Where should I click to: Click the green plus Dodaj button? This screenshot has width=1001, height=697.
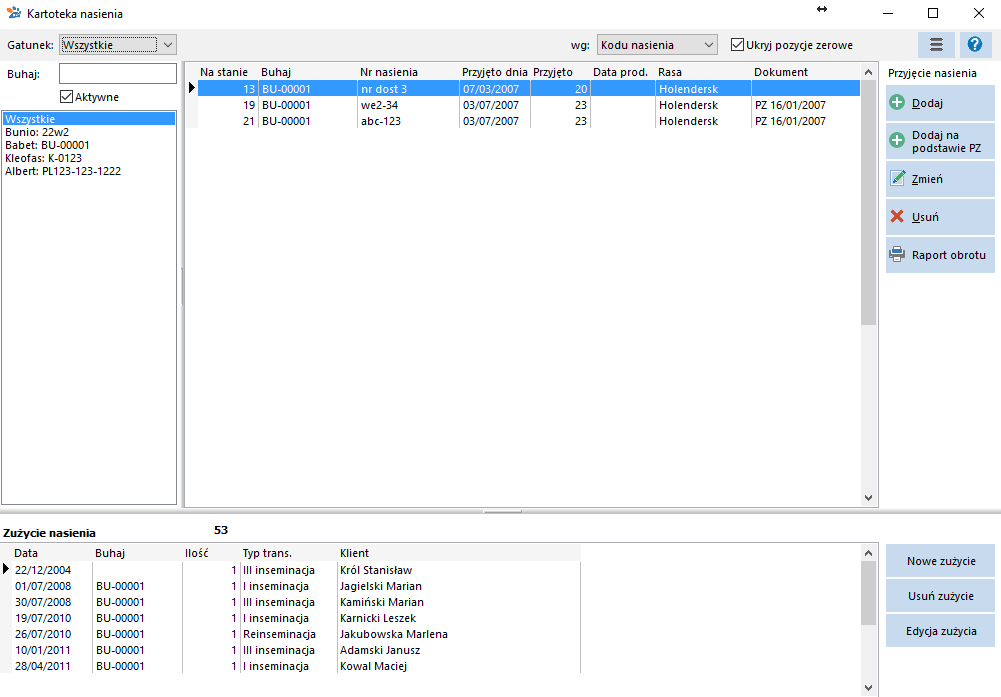coord(940,103)
